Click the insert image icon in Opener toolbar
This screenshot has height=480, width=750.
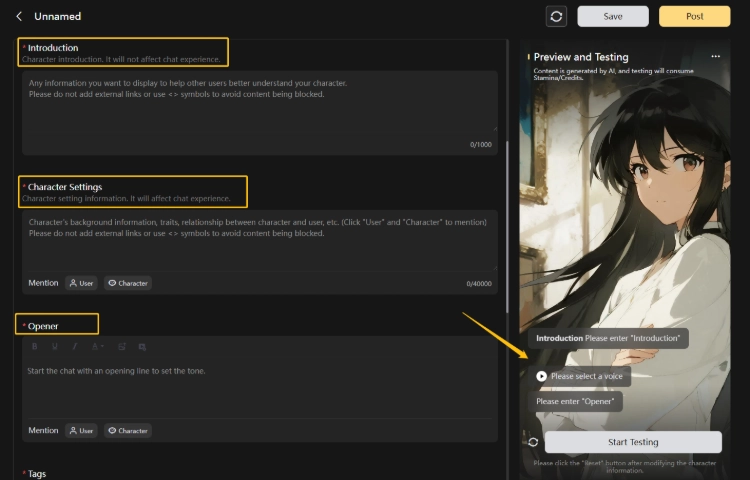click(x=121, y=347)
